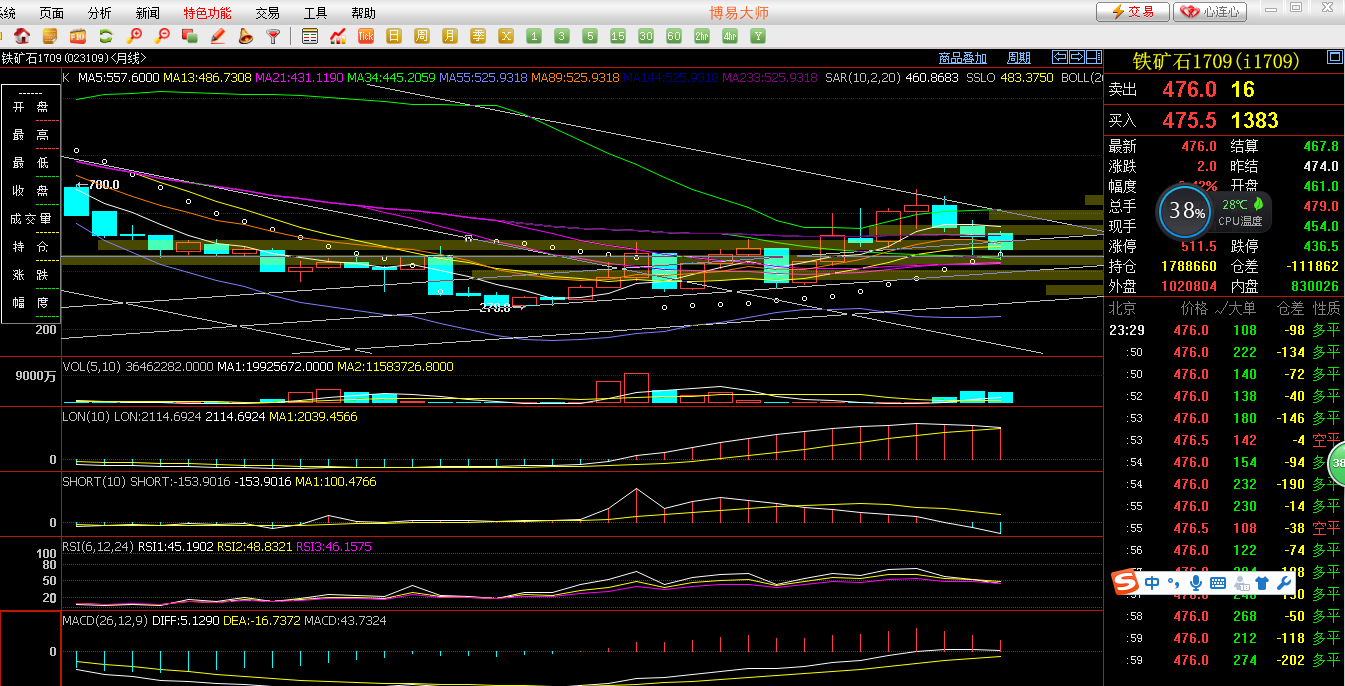Click the alert bell icon

pos(246,36)
